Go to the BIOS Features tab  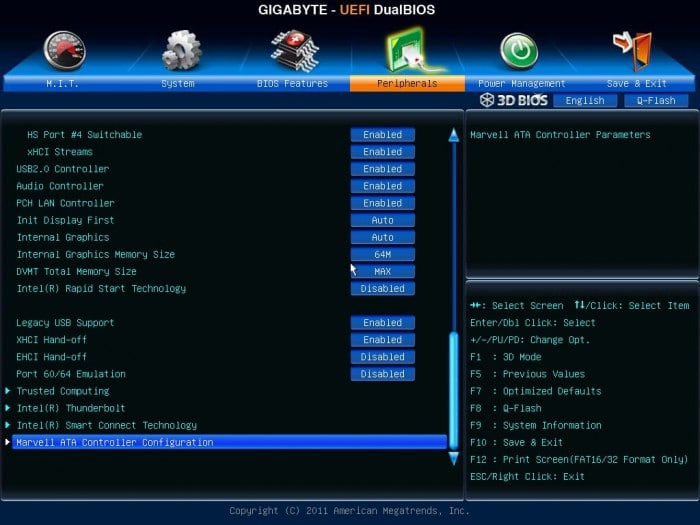292,83
